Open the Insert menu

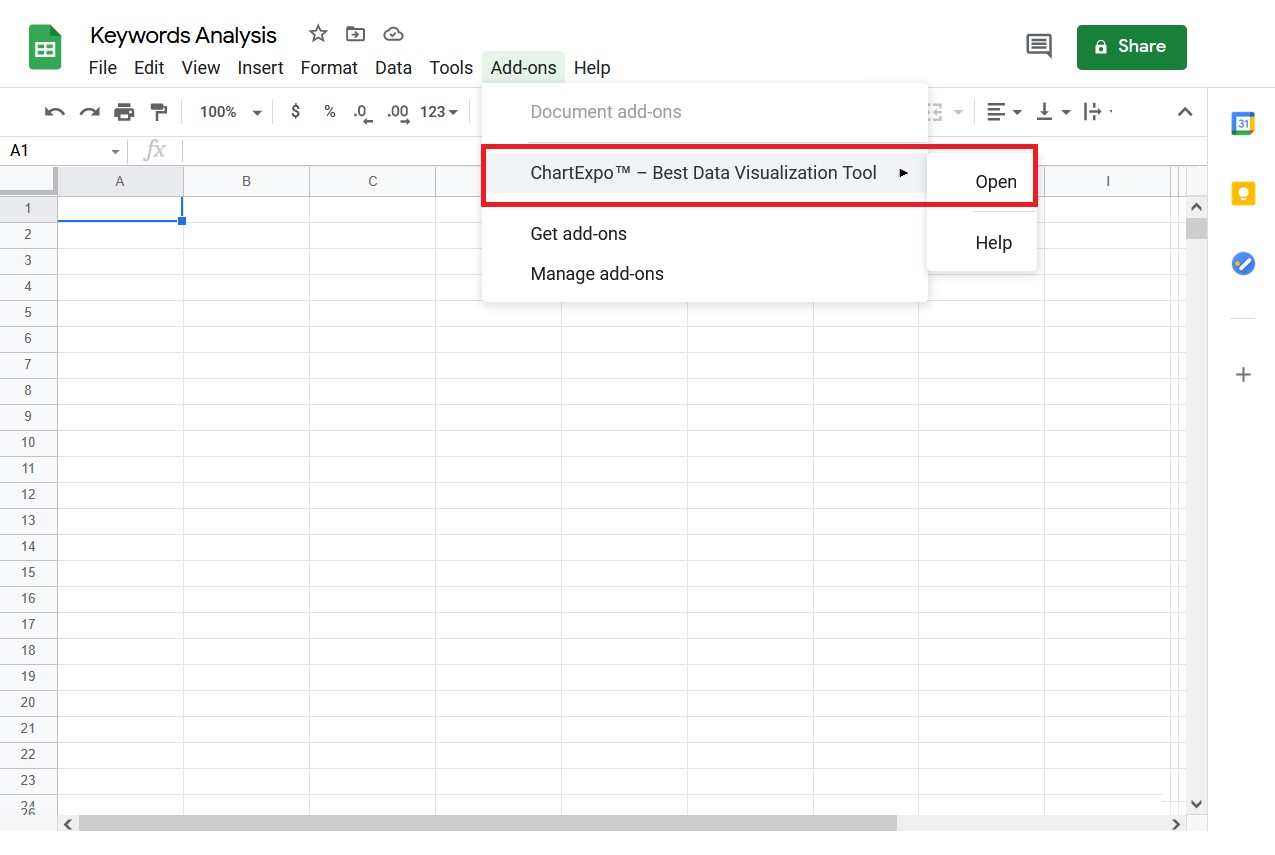pos(261,68)
